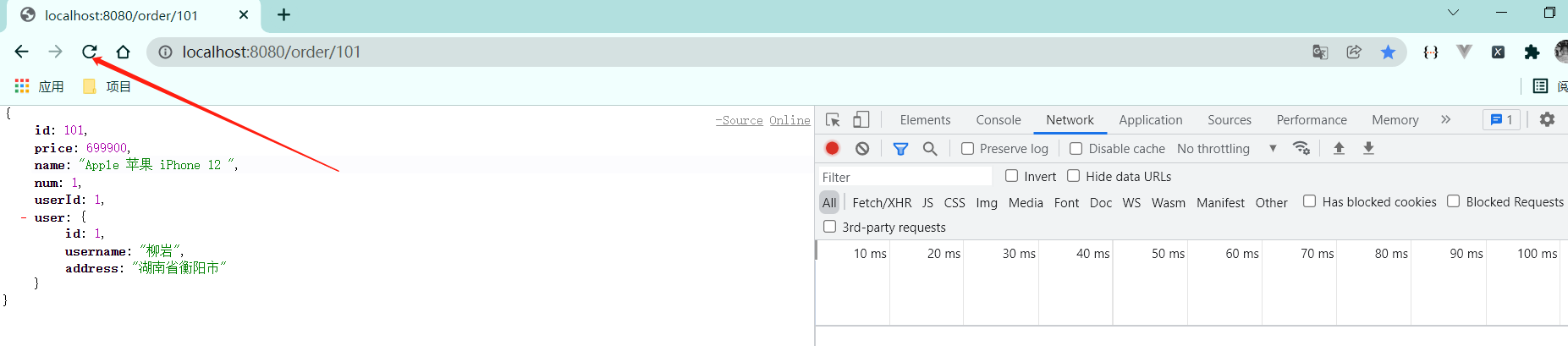The width and height of the screenshot is (1568, 346).
Task: Collapse the user object in JSON
Action: click(24, 217)
